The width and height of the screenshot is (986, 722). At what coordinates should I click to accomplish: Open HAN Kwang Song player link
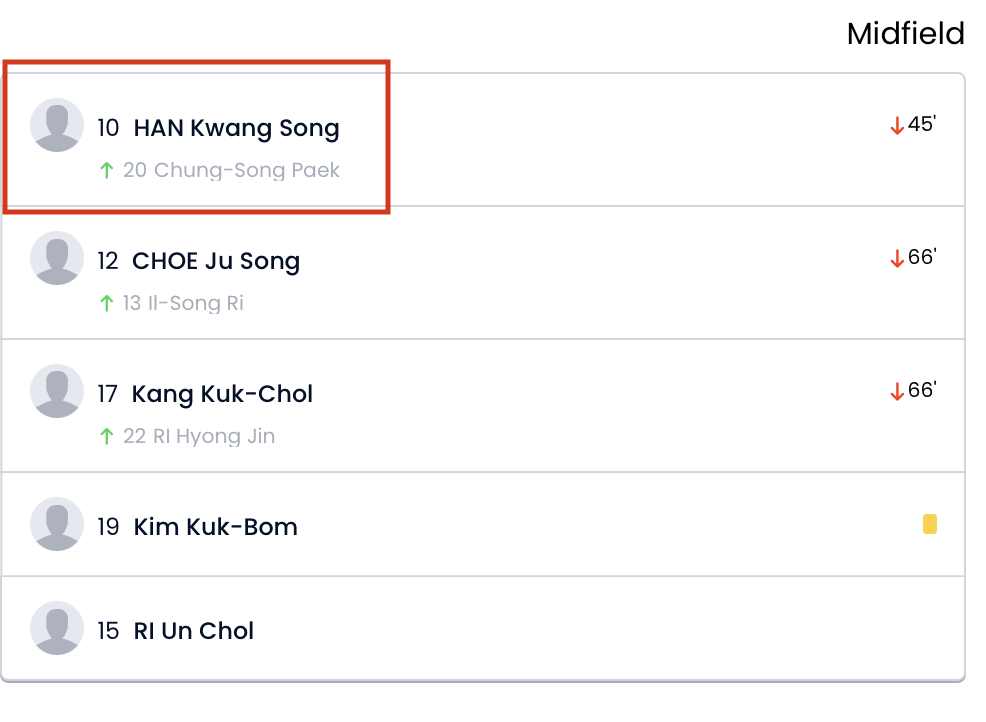click(236, 128)
